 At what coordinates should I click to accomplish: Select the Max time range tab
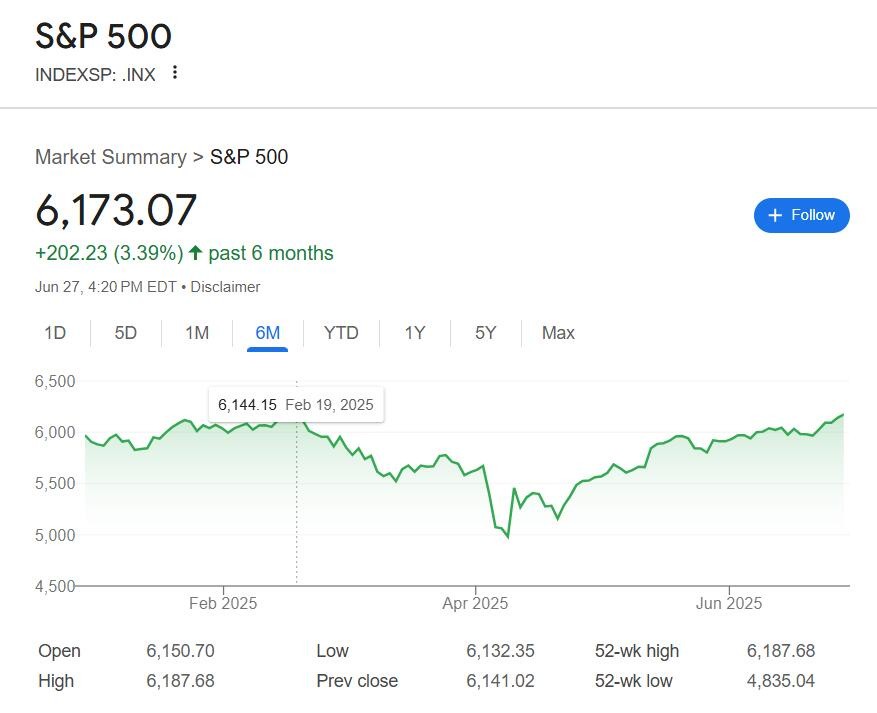click(558, 333)
